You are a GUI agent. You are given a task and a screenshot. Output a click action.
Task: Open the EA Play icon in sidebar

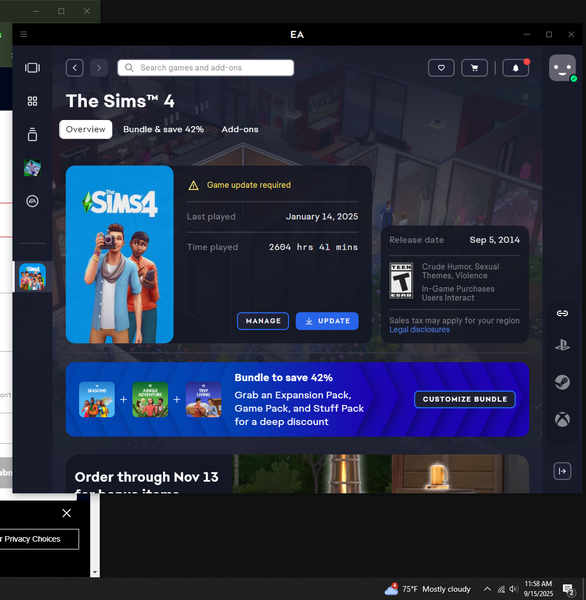(x=33, y=201)
